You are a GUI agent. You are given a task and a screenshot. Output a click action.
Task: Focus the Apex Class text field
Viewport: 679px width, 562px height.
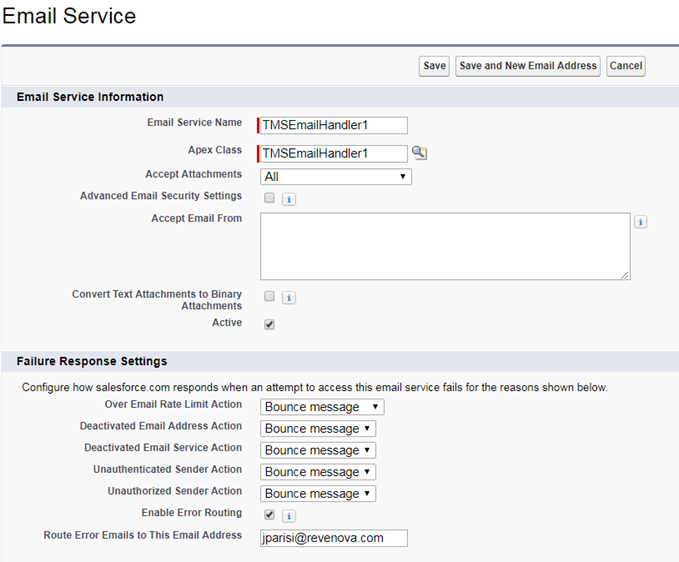(333, 153)
